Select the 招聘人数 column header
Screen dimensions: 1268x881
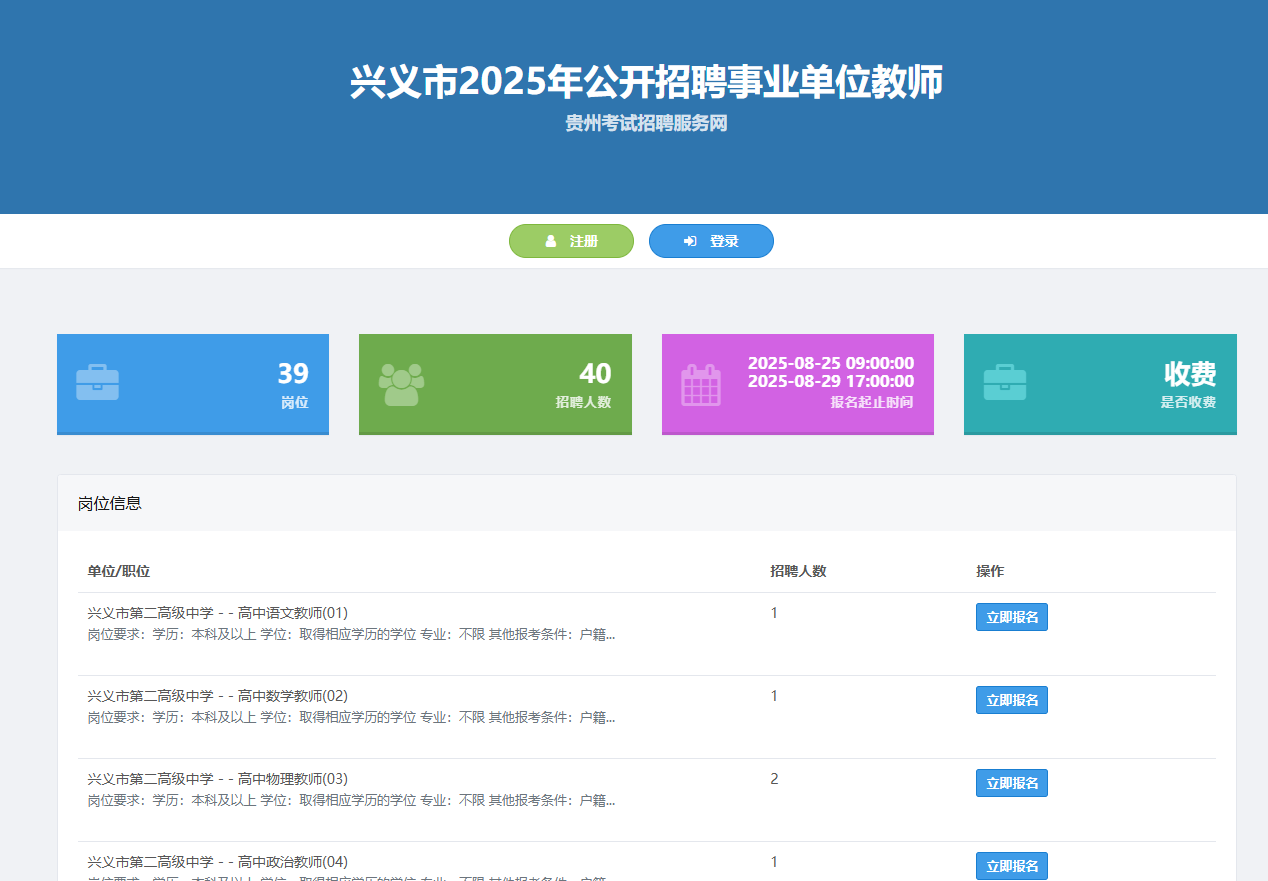coord(798,571)
